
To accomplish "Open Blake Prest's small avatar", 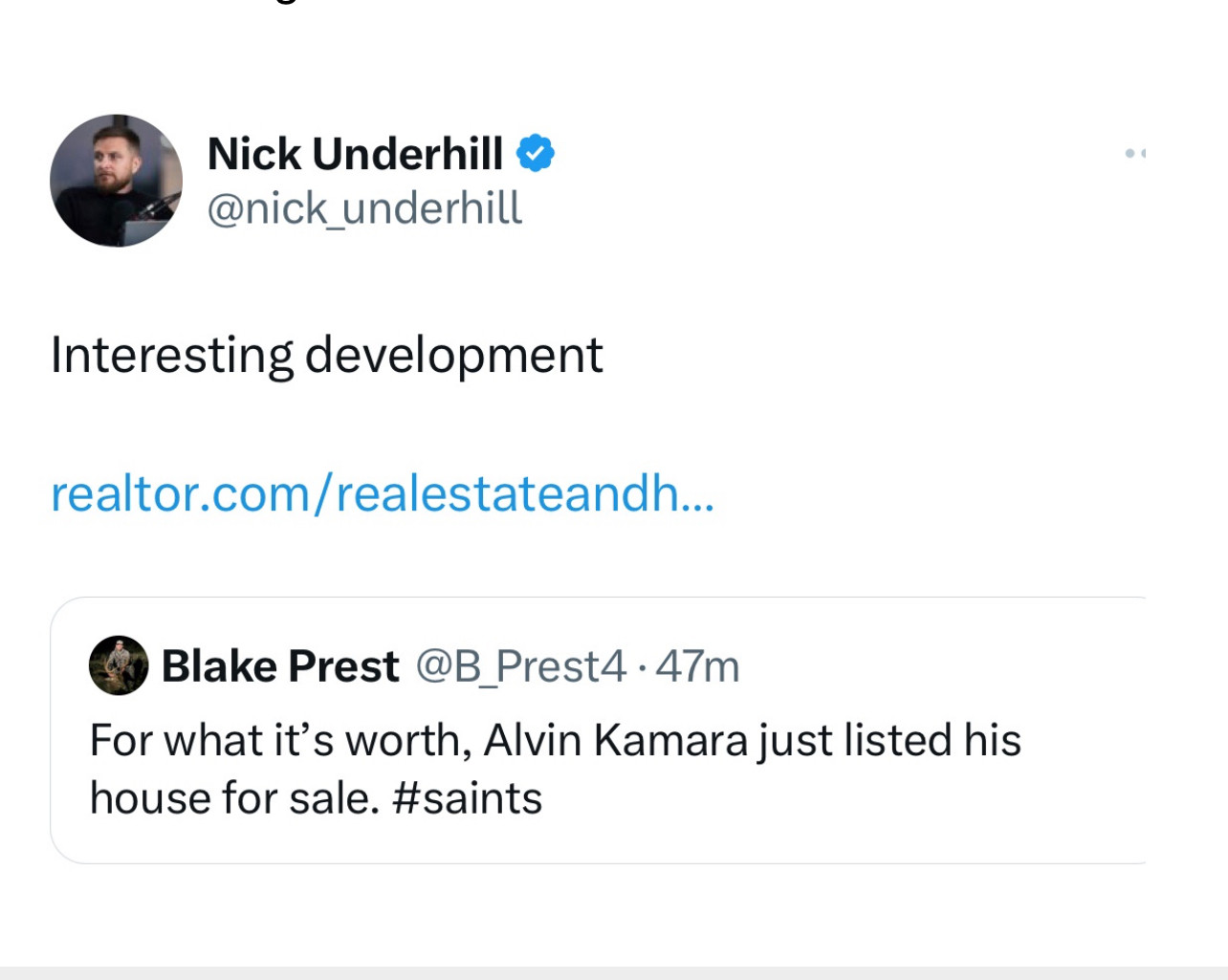I will [x=119, y=665].
